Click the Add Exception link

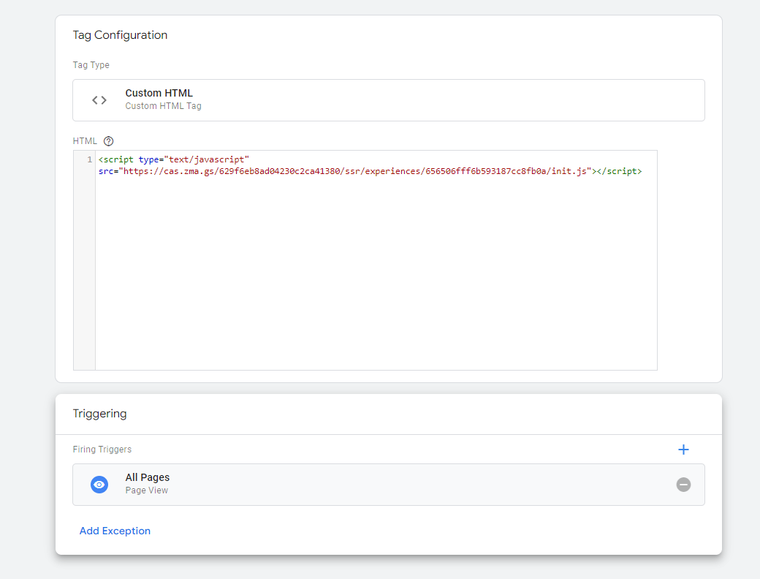115,531
